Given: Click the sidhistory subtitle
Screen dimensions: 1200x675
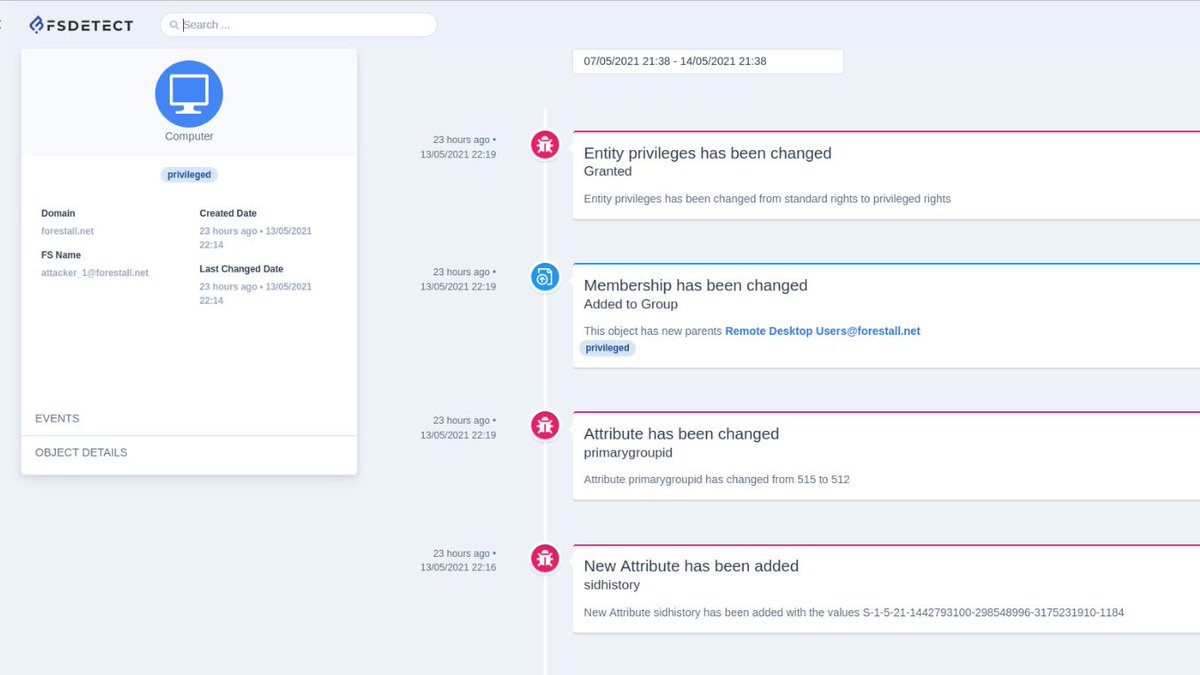Looking at the screenshot, I should [612, 584].
